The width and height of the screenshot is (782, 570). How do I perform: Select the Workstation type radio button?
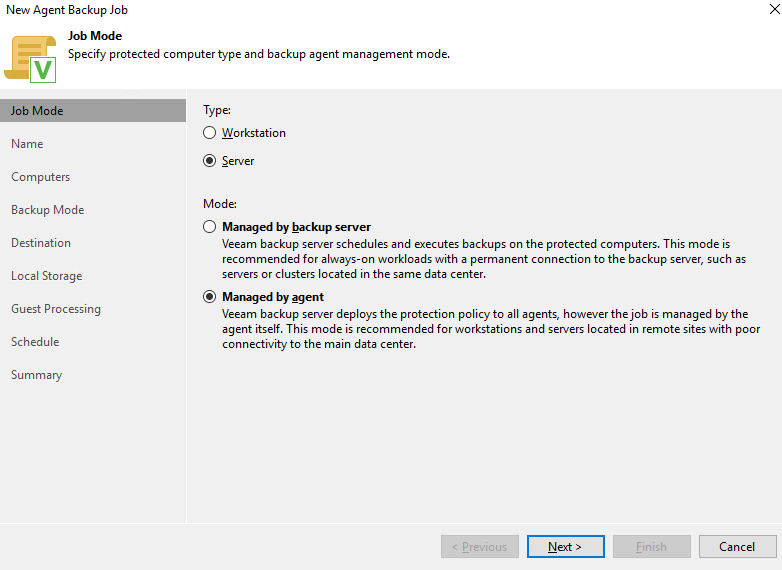[209, 133]
